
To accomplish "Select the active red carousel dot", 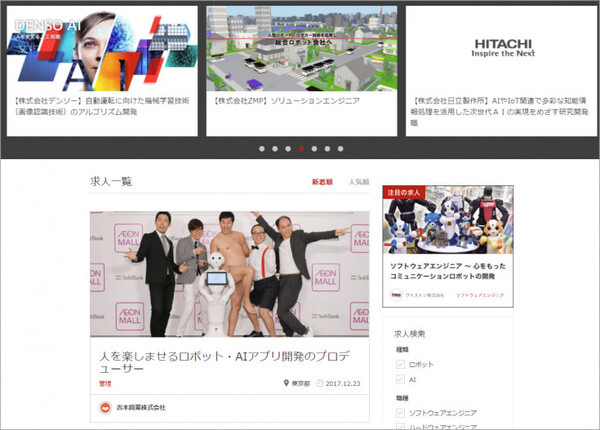I will tap(301, 149).
